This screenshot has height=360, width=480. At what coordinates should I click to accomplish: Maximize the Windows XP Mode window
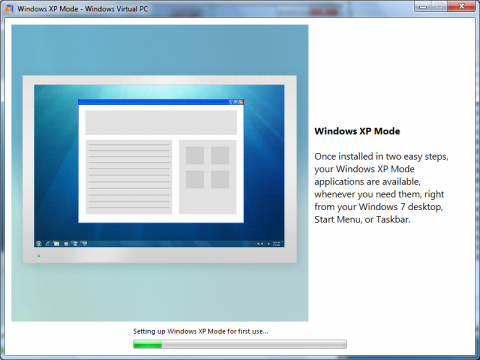tap(440, 6)
